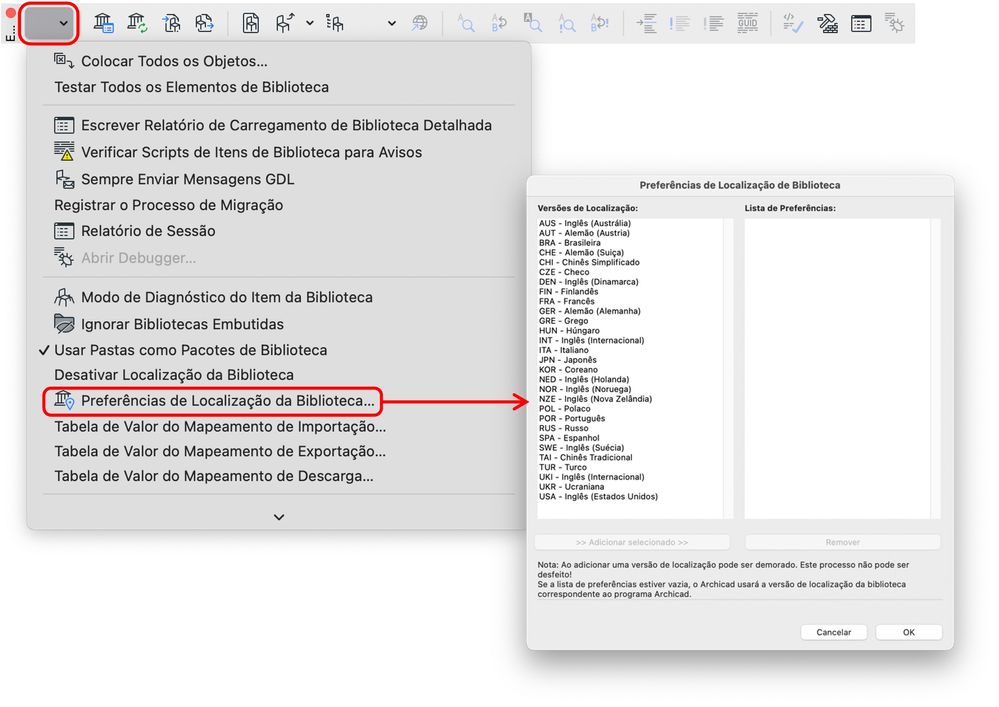Click the GUID toolbar icon
This screenshot has width=999, height=707.
coord(747,24)
